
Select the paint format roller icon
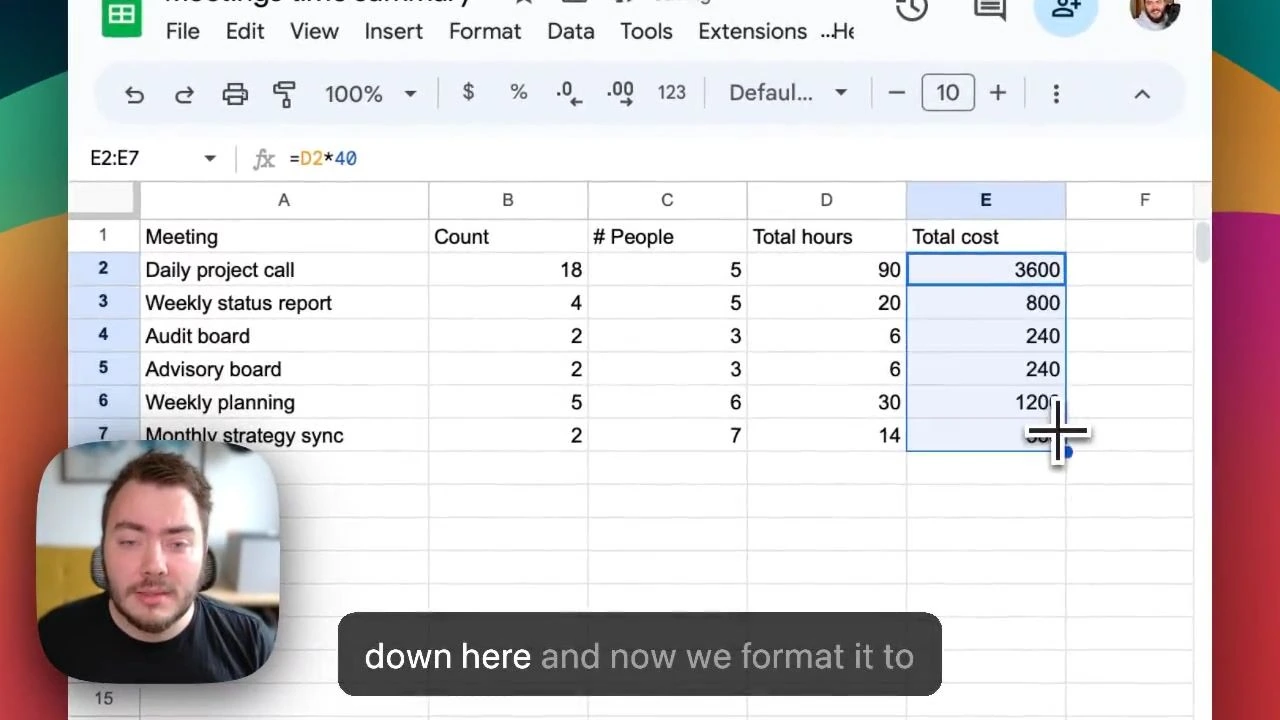pos(285,94)
